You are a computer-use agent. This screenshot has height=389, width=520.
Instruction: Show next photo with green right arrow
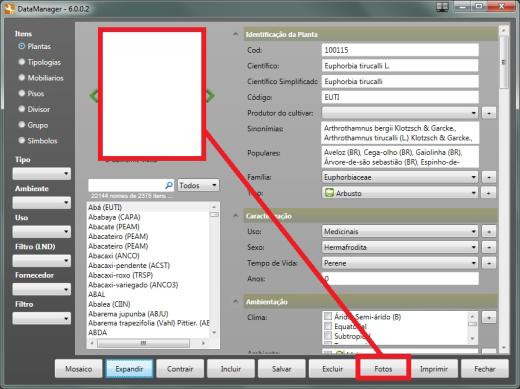(210, 96)
